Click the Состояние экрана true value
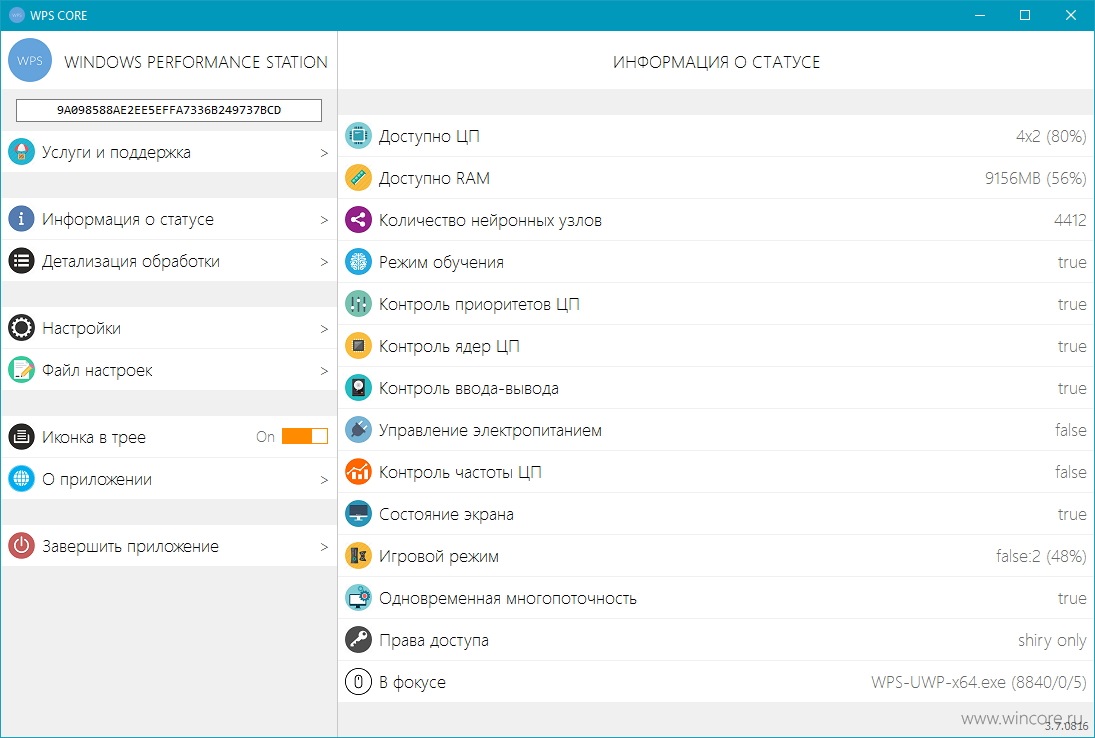Viewport: 1095px width, 738px height. tap(1072, 514)
